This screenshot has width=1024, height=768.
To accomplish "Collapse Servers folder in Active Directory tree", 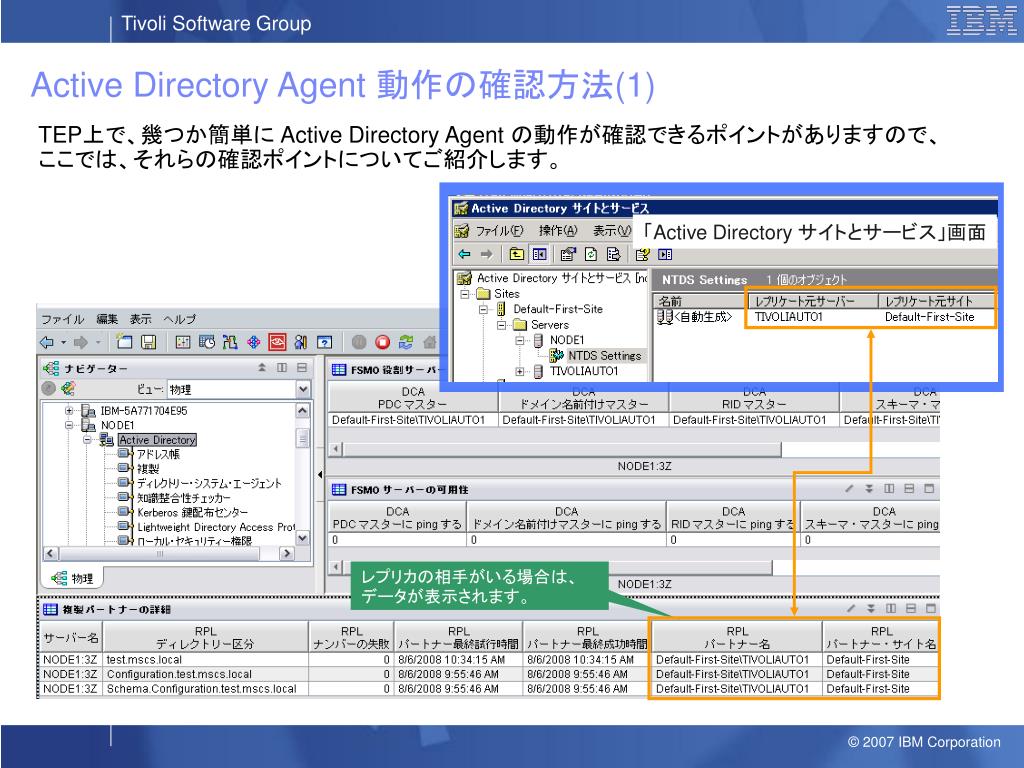I will coord(502,325).
